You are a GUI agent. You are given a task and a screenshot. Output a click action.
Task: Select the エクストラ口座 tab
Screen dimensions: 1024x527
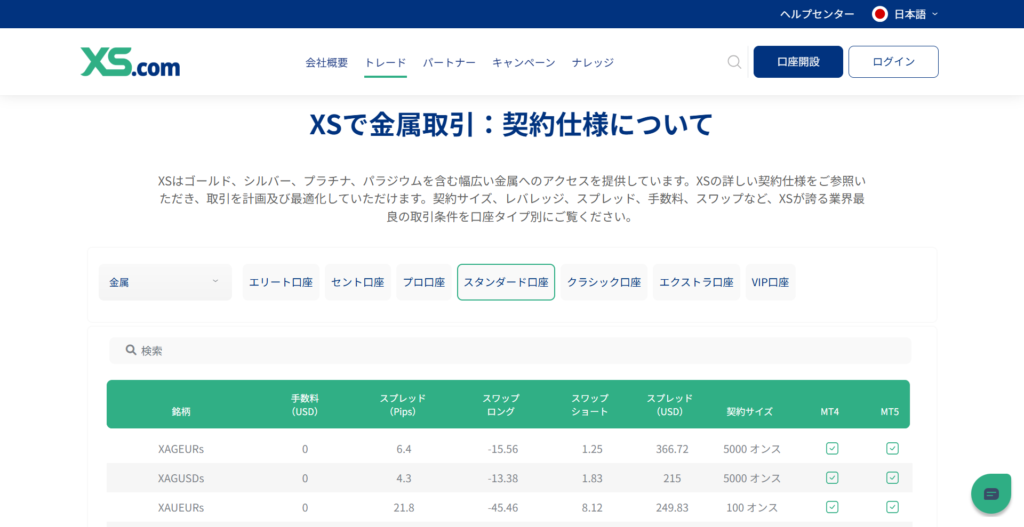(x=696, y=282)
